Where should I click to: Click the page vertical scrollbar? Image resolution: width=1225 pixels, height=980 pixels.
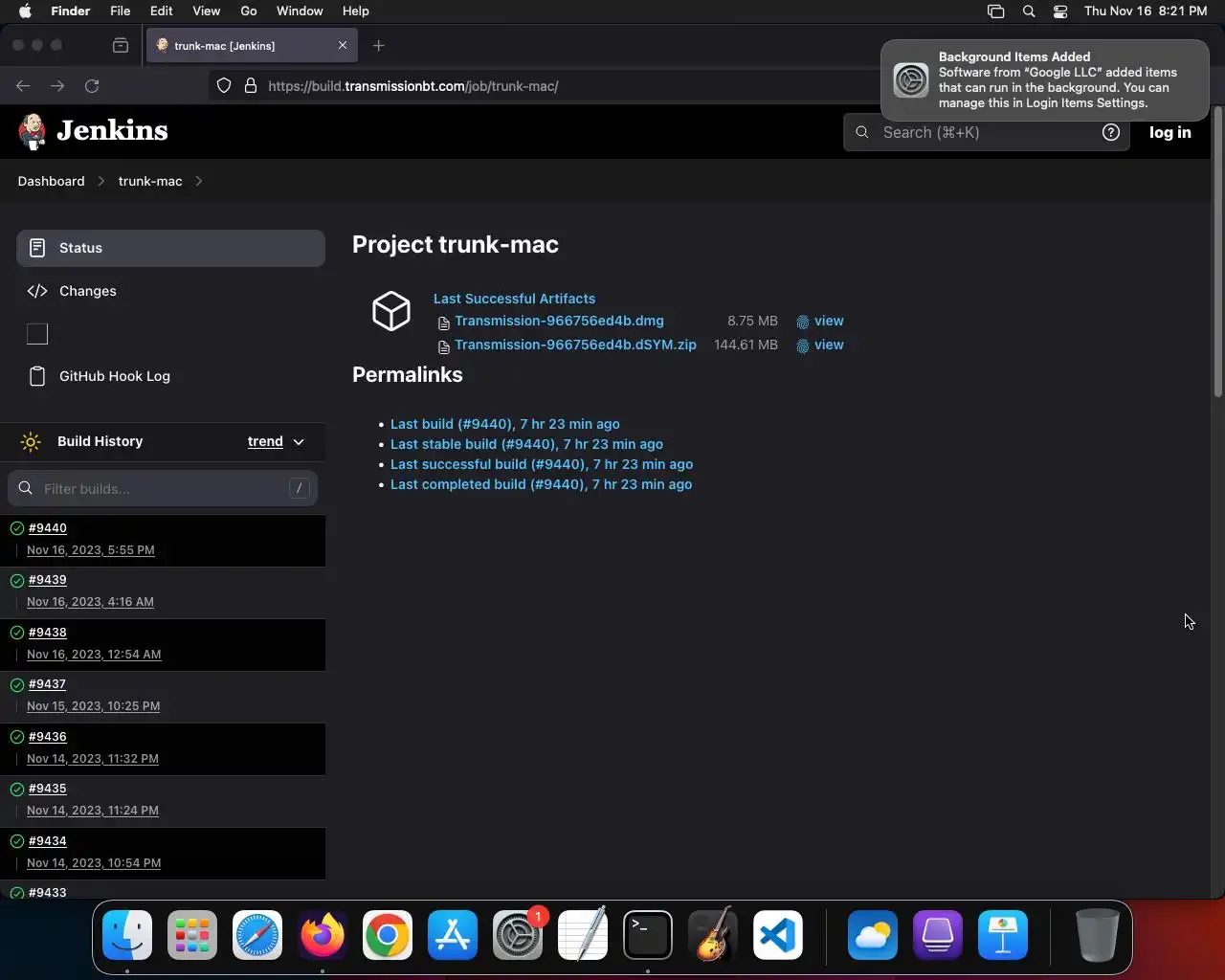pyautogui.click(x=1218, y=253)
